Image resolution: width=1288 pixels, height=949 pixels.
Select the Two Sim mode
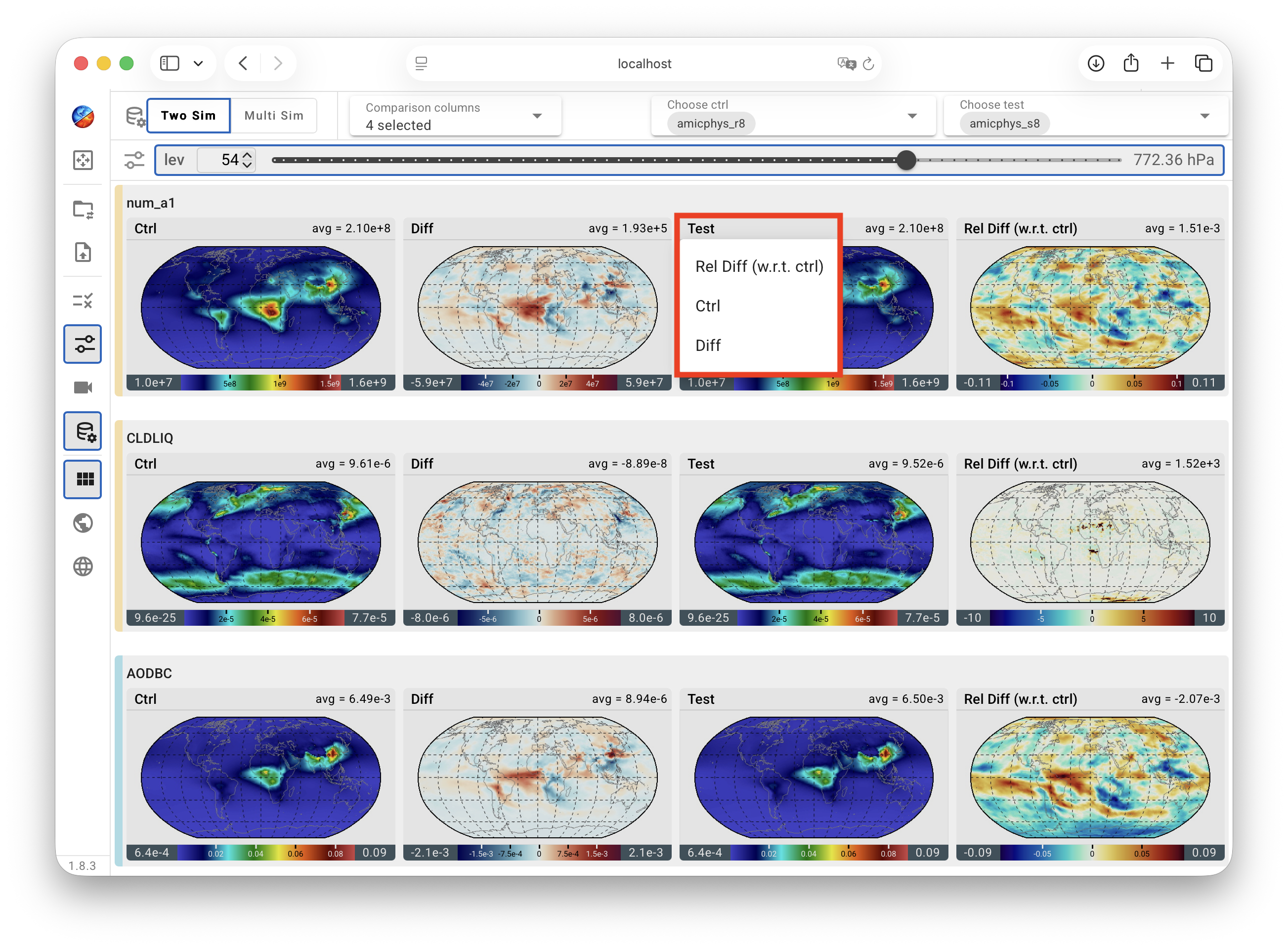tap(188, 116)
